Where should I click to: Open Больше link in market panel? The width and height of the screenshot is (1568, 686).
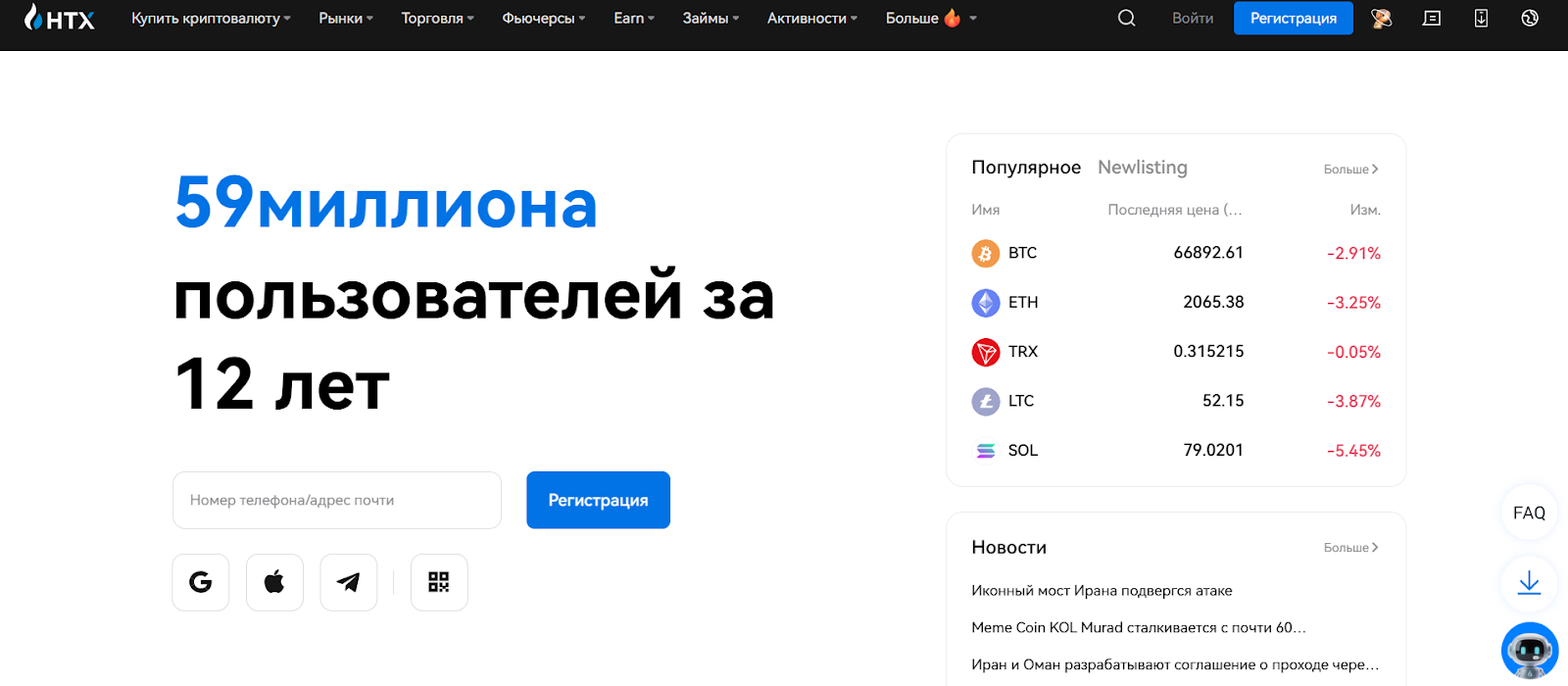click(1351, 170)
